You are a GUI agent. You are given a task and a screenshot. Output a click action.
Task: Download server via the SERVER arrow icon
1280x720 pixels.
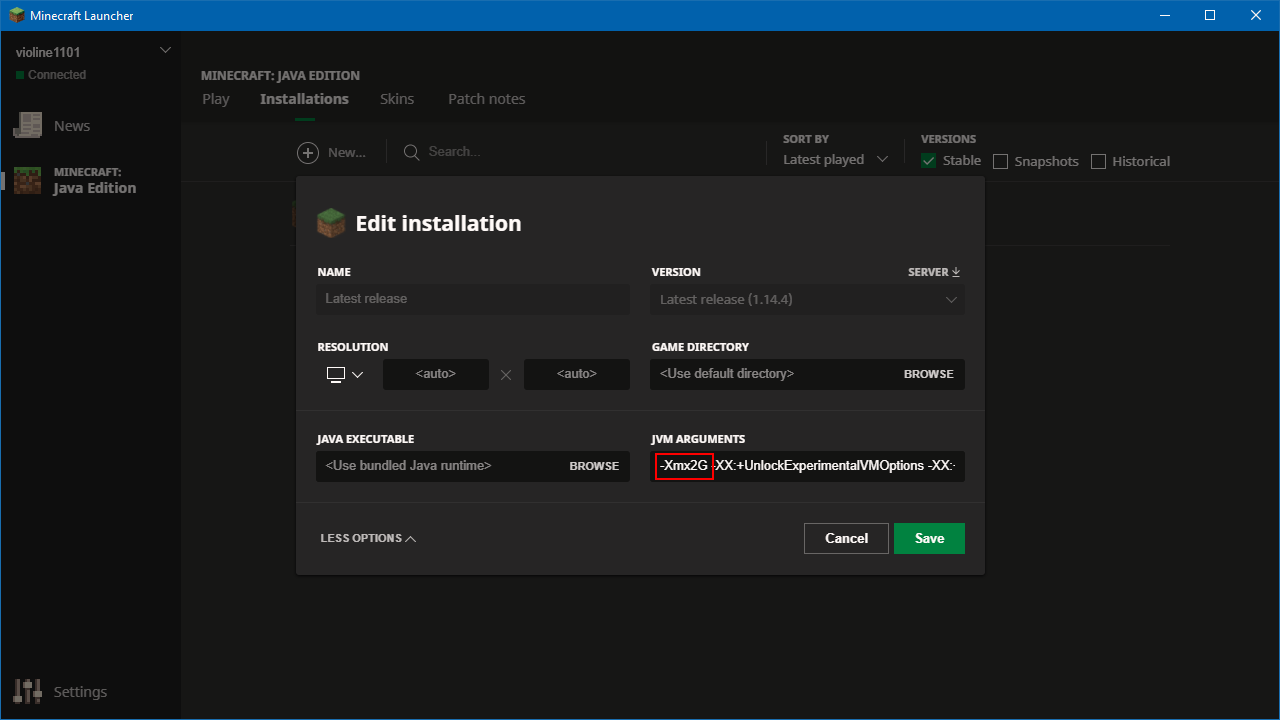tap(955, 272)
